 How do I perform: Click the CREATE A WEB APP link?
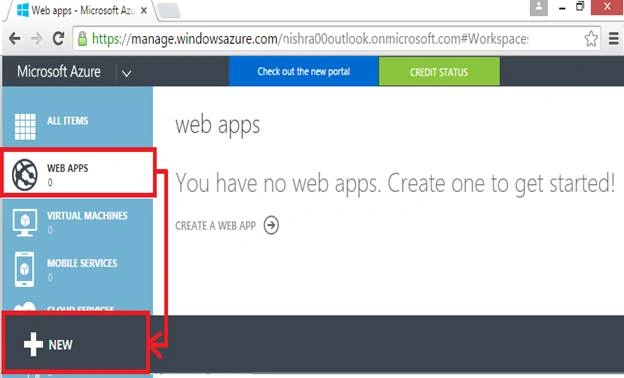pos(215,226)
